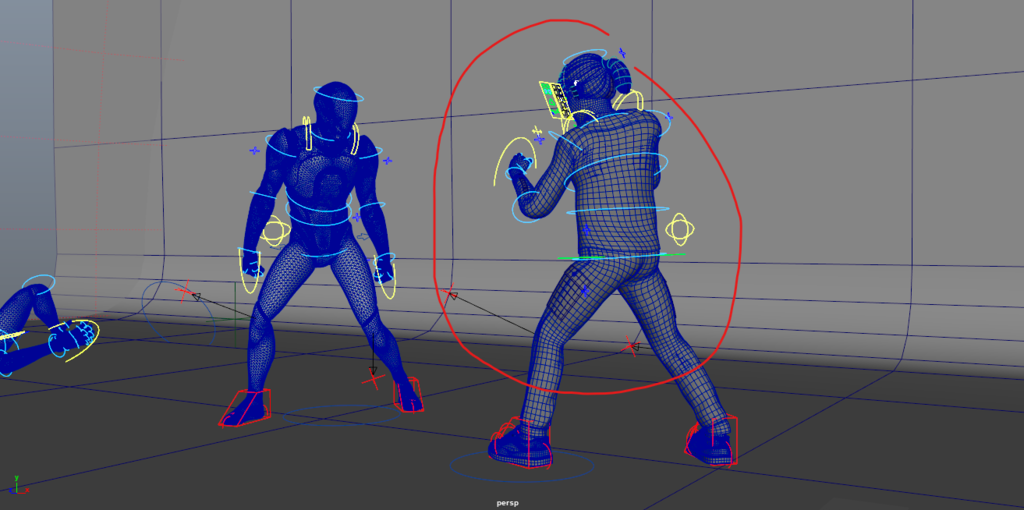The width and height of the screenshot is (1024, 510).
Task: Select the green waist control line on the clothed character
Action: pos(621,257)
